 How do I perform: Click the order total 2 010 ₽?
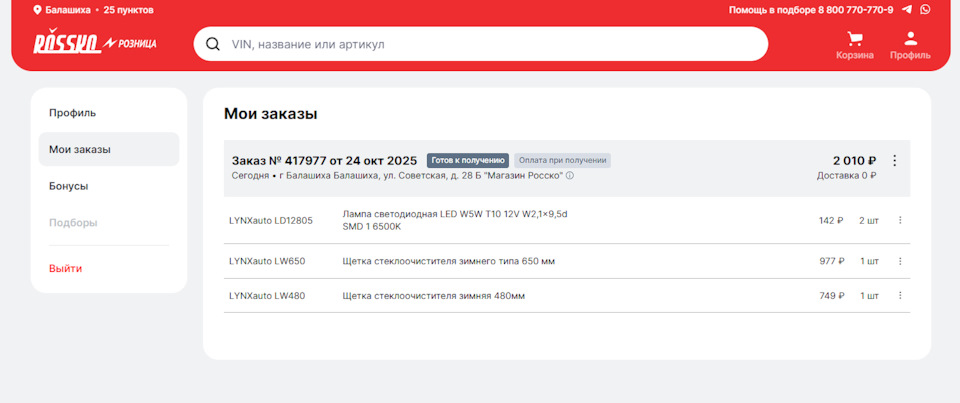[x=854, y=160]
